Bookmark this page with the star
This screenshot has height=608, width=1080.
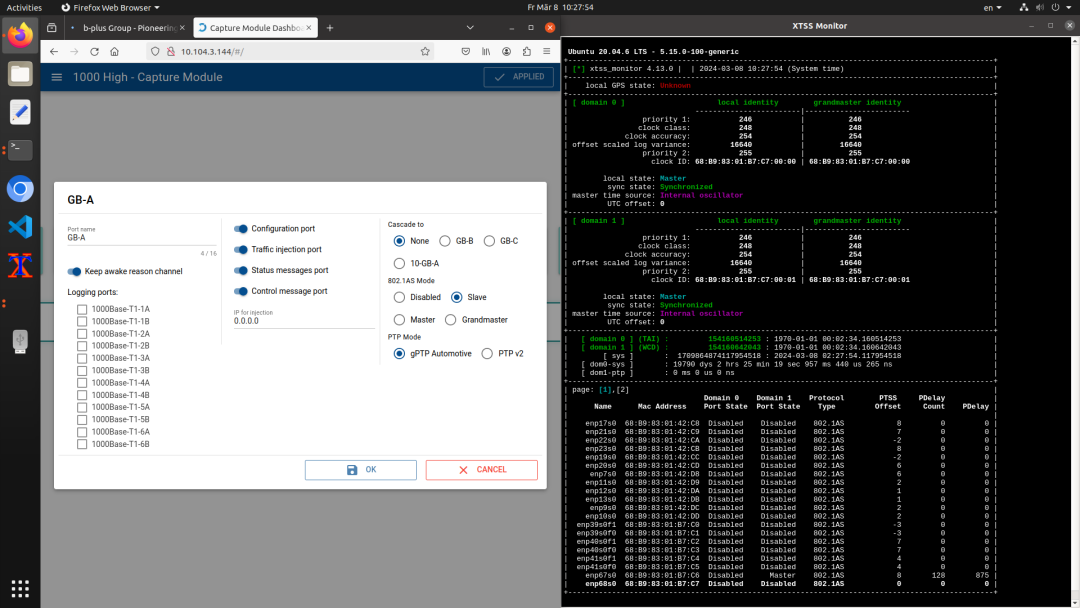click(x=425, y=51)
